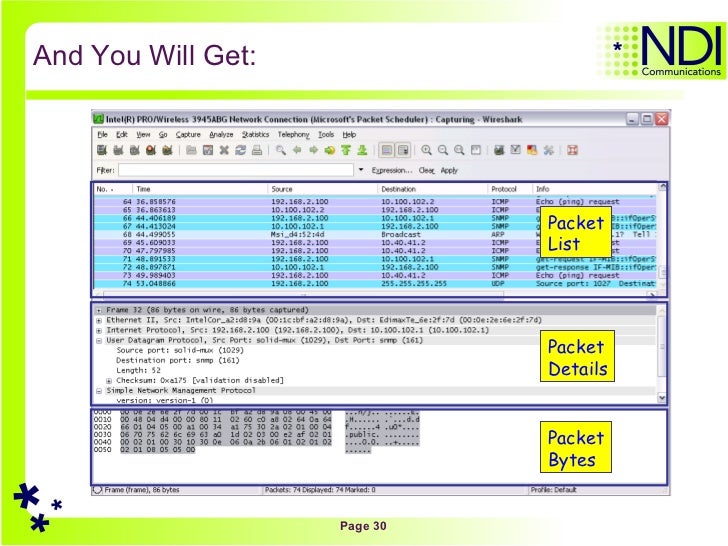Open the Statistics menu
The image size is (728, 546).
[x=255, y=135]
